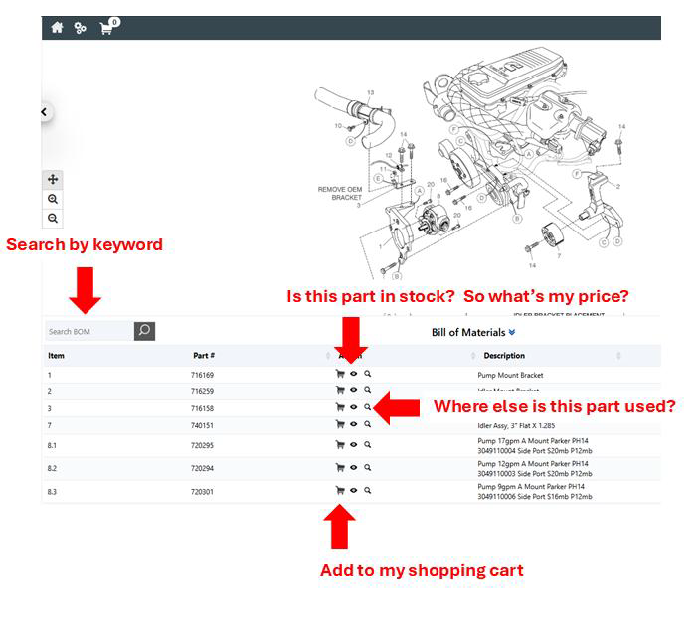Zoom out of the parts diagram
Screen dimensions: 700x618
[x=53, y=218]
